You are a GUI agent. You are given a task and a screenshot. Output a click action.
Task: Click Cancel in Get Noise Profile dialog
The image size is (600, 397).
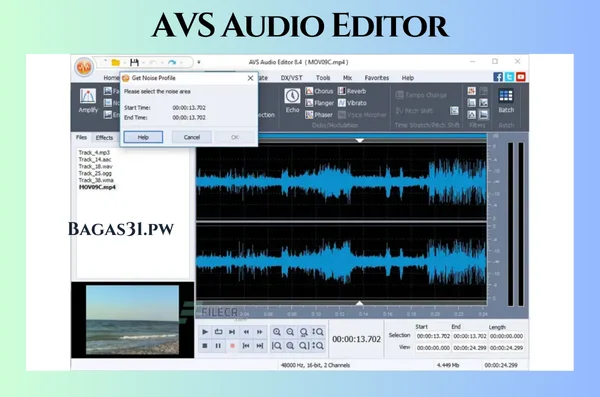(x=192, y=137)
